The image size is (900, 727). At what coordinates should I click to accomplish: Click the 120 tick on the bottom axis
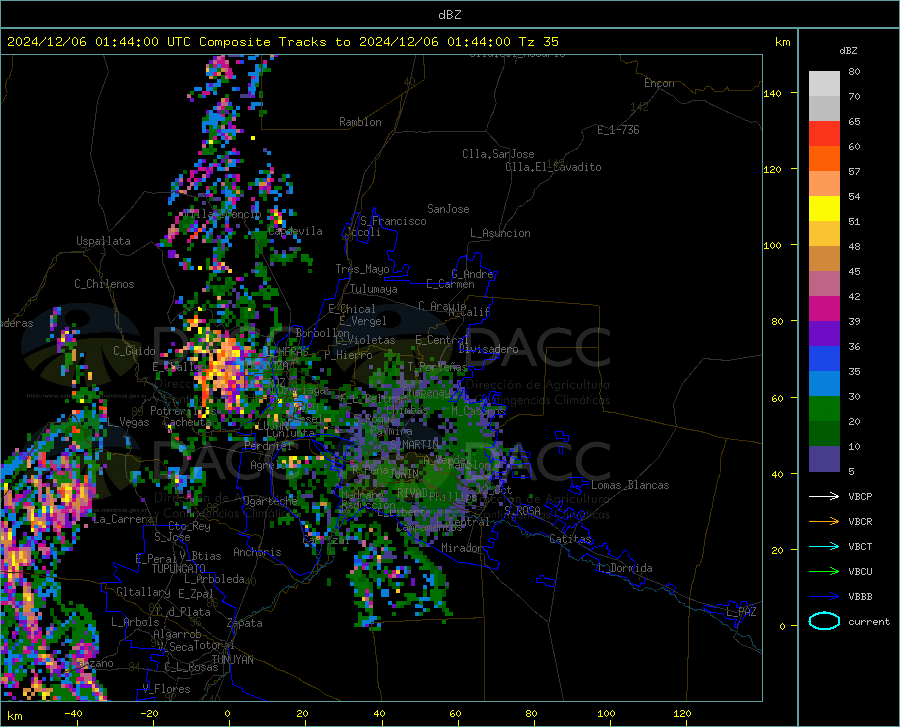pos(682,714)
